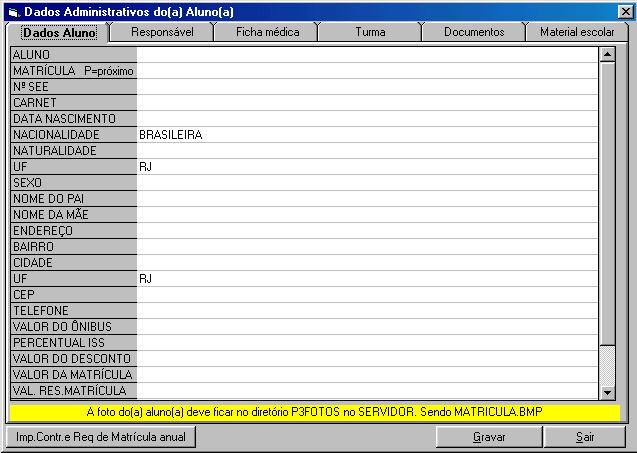Click the DATA NASCIMENTO field
Image resolution: width=637 pixels, height=453 pixels.
coord(366,119)
